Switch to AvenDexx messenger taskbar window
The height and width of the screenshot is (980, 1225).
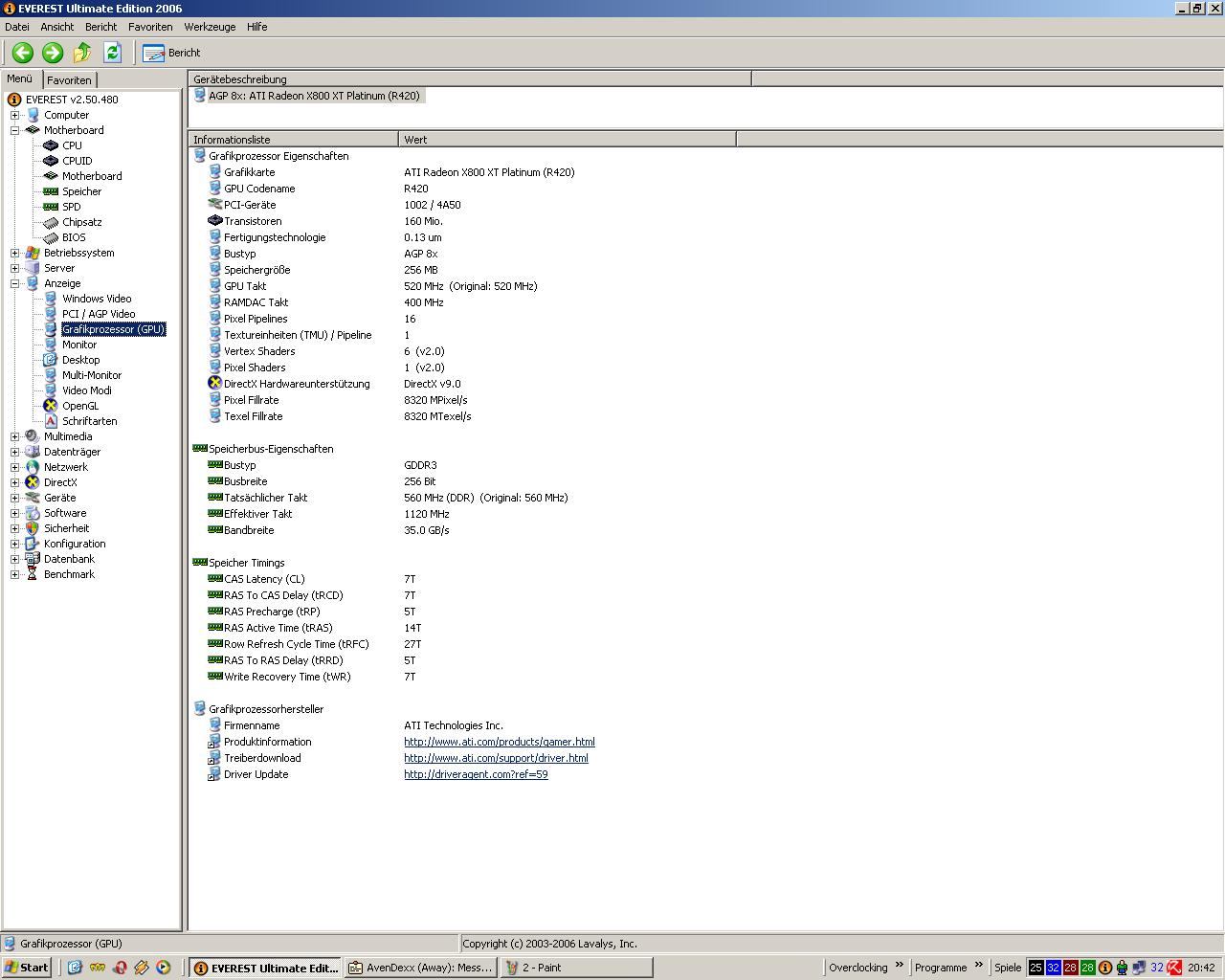[x=421, y=968]
